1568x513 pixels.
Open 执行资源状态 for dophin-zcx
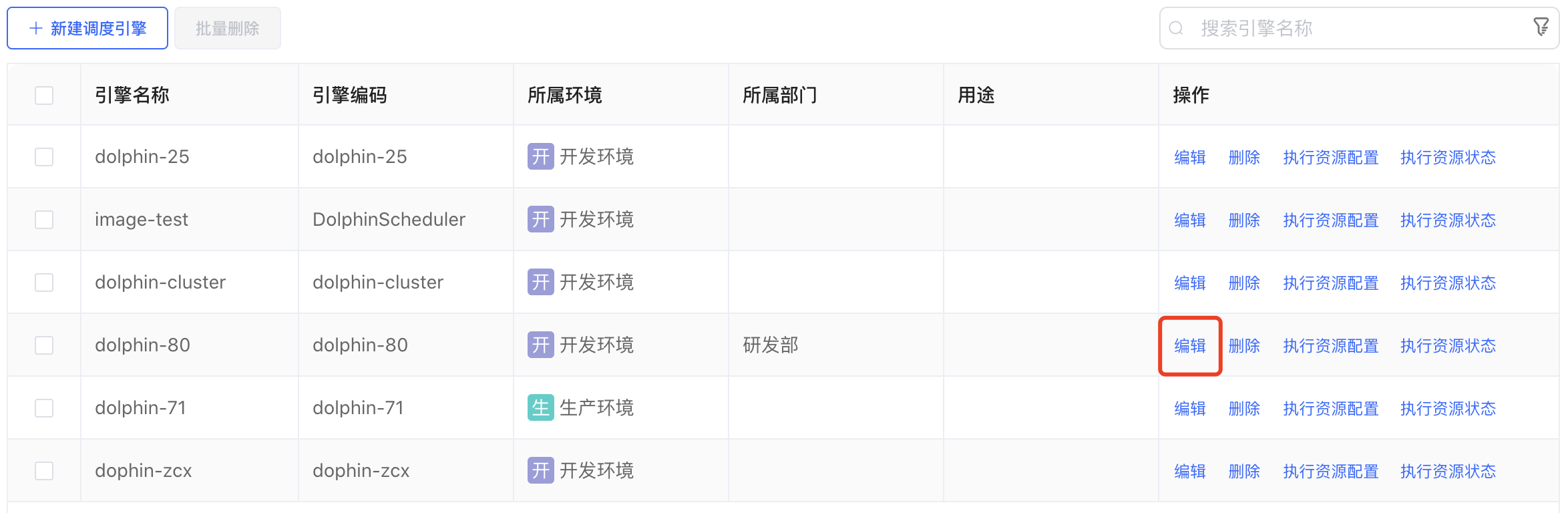(1448, 471)
